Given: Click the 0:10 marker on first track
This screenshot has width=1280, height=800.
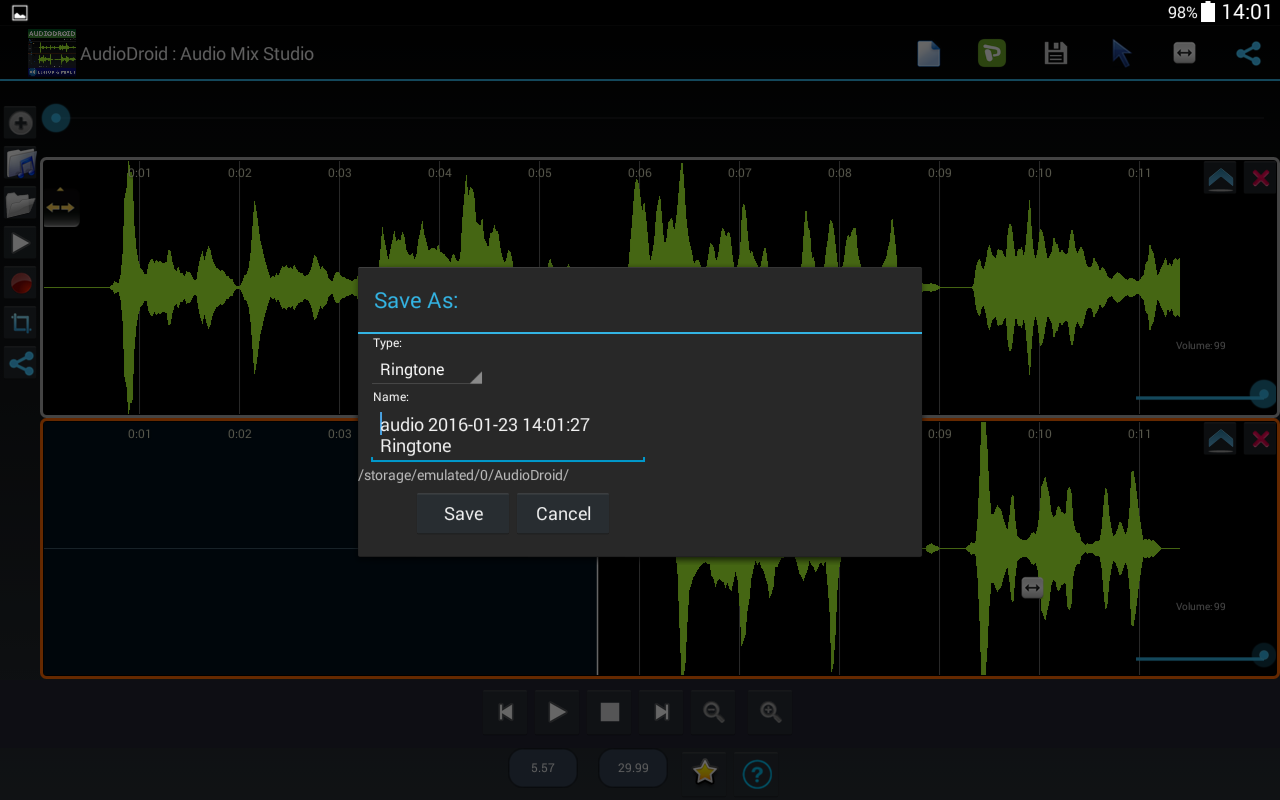Looking at the screenshot, I should [1039, 173].
